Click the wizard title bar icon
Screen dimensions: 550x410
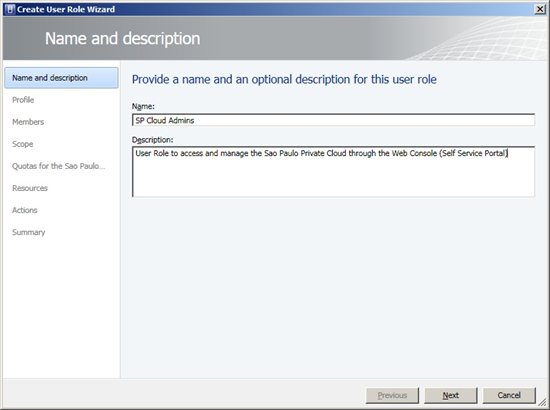point(10,9)
